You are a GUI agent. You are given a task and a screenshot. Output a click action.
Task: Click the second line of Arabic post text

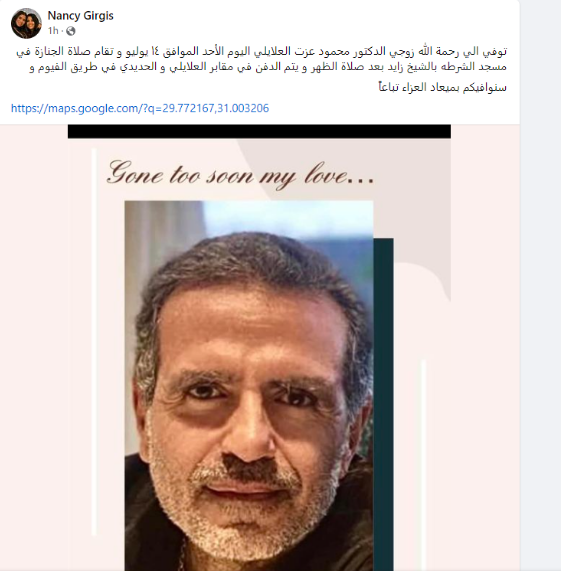[268, 67]
